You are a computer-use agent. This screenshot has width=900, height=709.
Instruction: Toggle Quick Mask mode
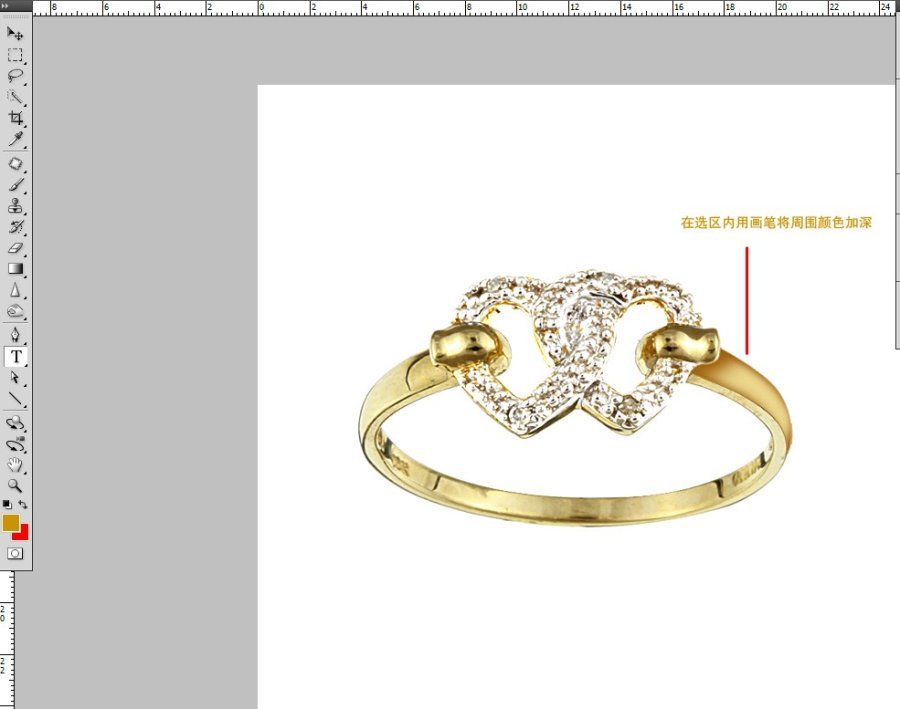[x=15, y=553]
